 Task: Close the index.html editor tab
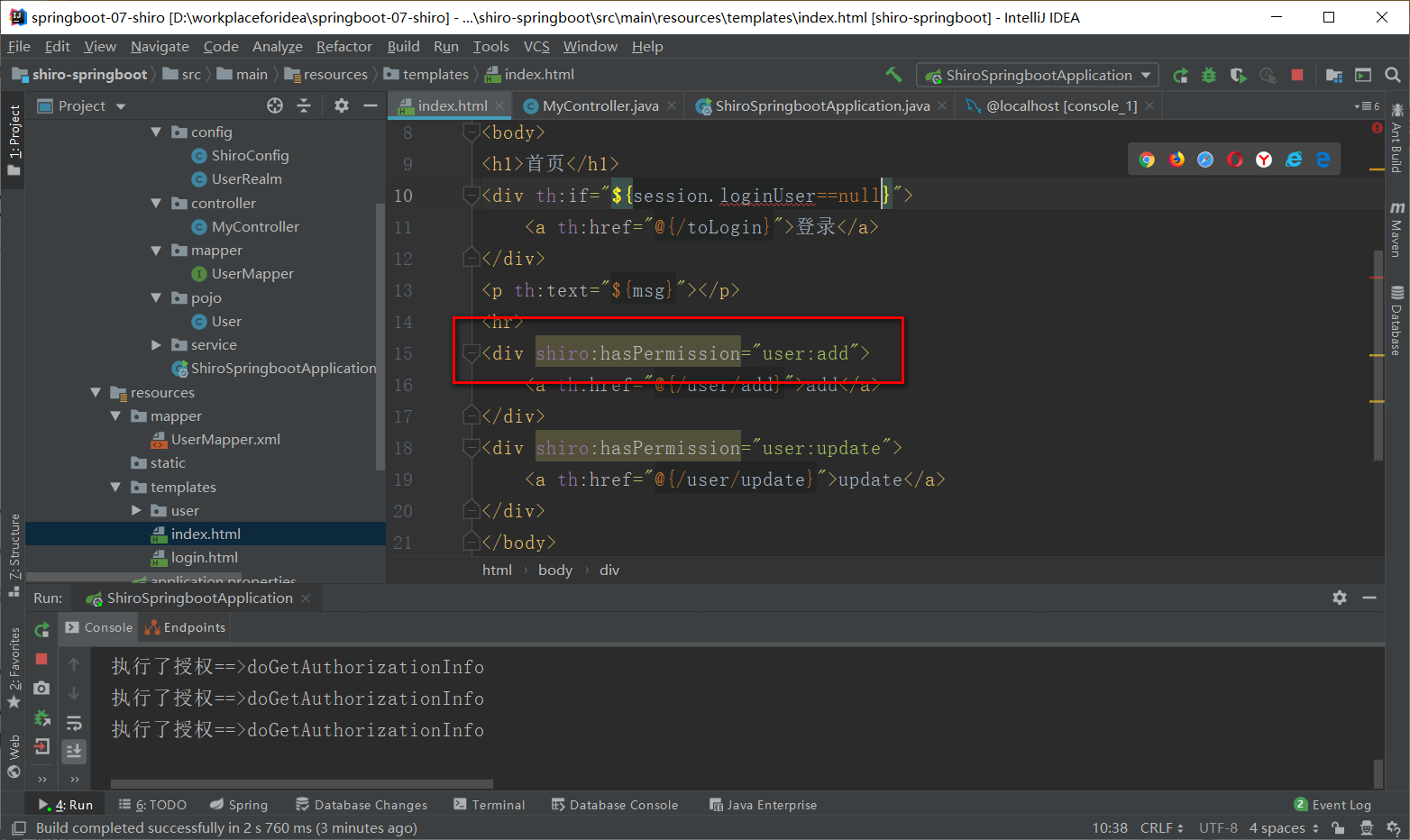click(x=500, y=106)
